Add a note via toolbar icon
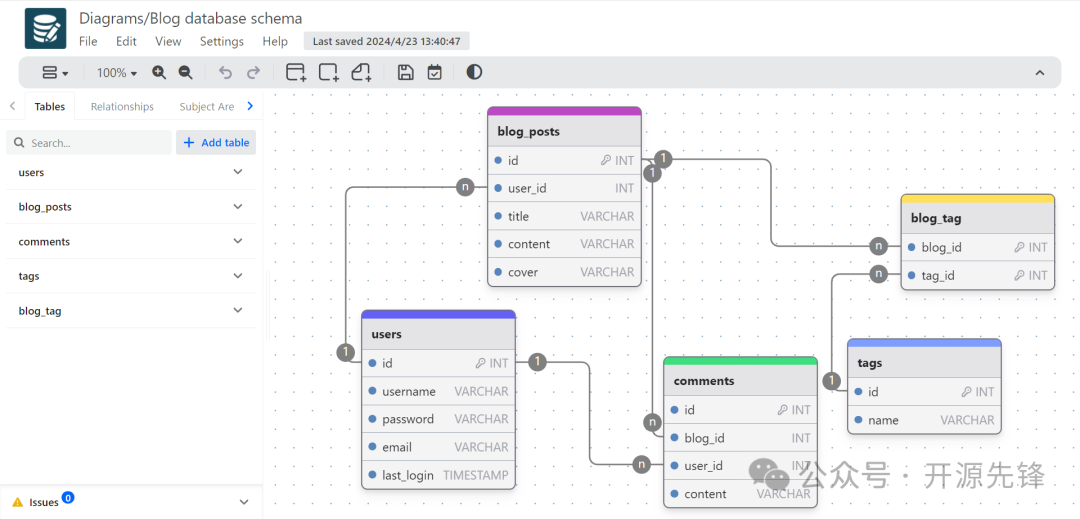The height and width of the screenshot is (519, 1080). pos(361,72)
